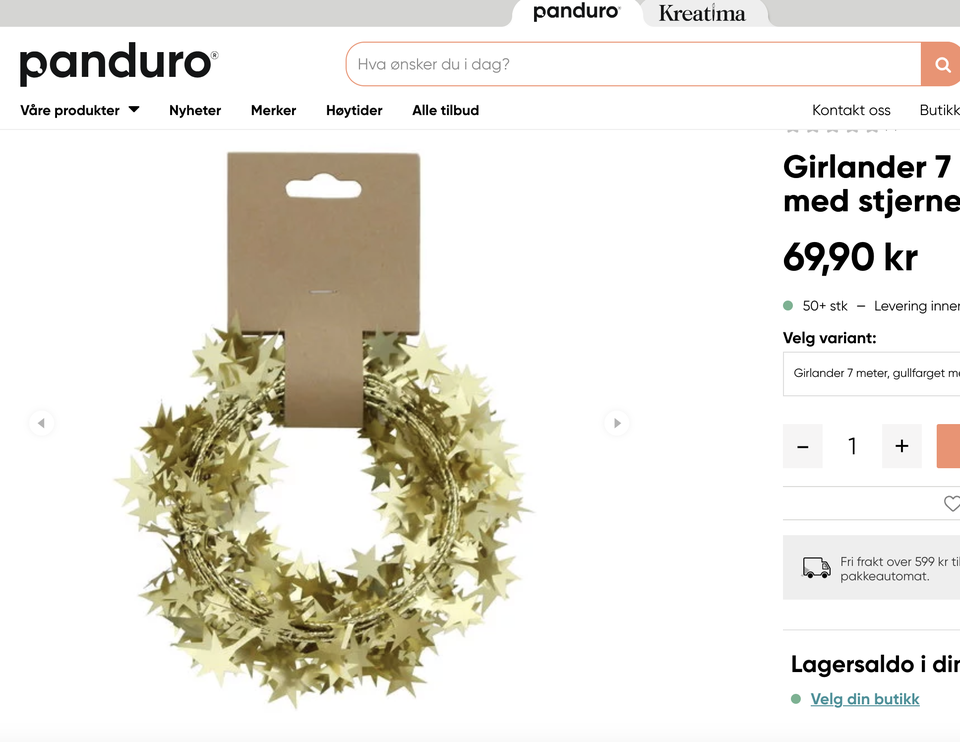Show previous product image arrow
The width and height of the screenshot is (960, 742).
click(41, 423)
